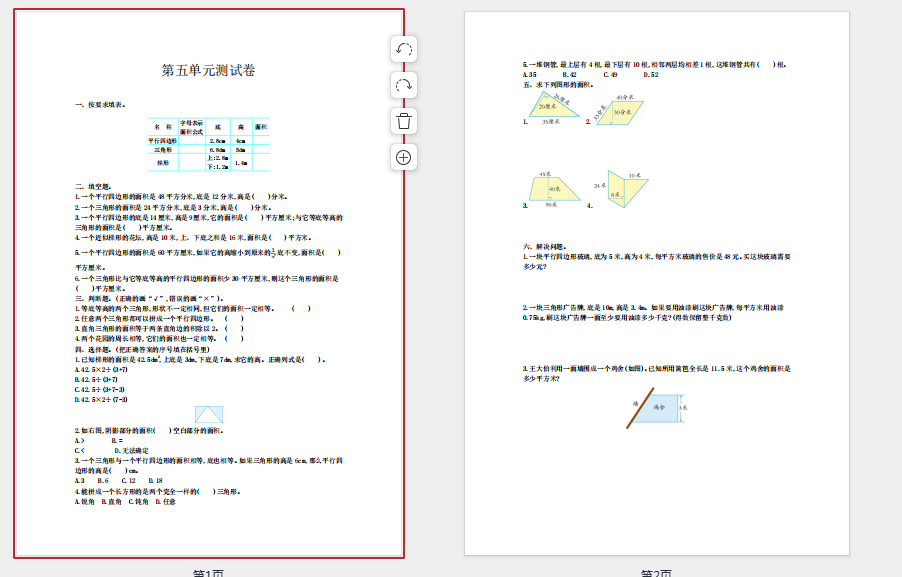This screenshot has height=577, width=902.
Task: Rotate page 1 clockwise
Action: click(404, 85)
